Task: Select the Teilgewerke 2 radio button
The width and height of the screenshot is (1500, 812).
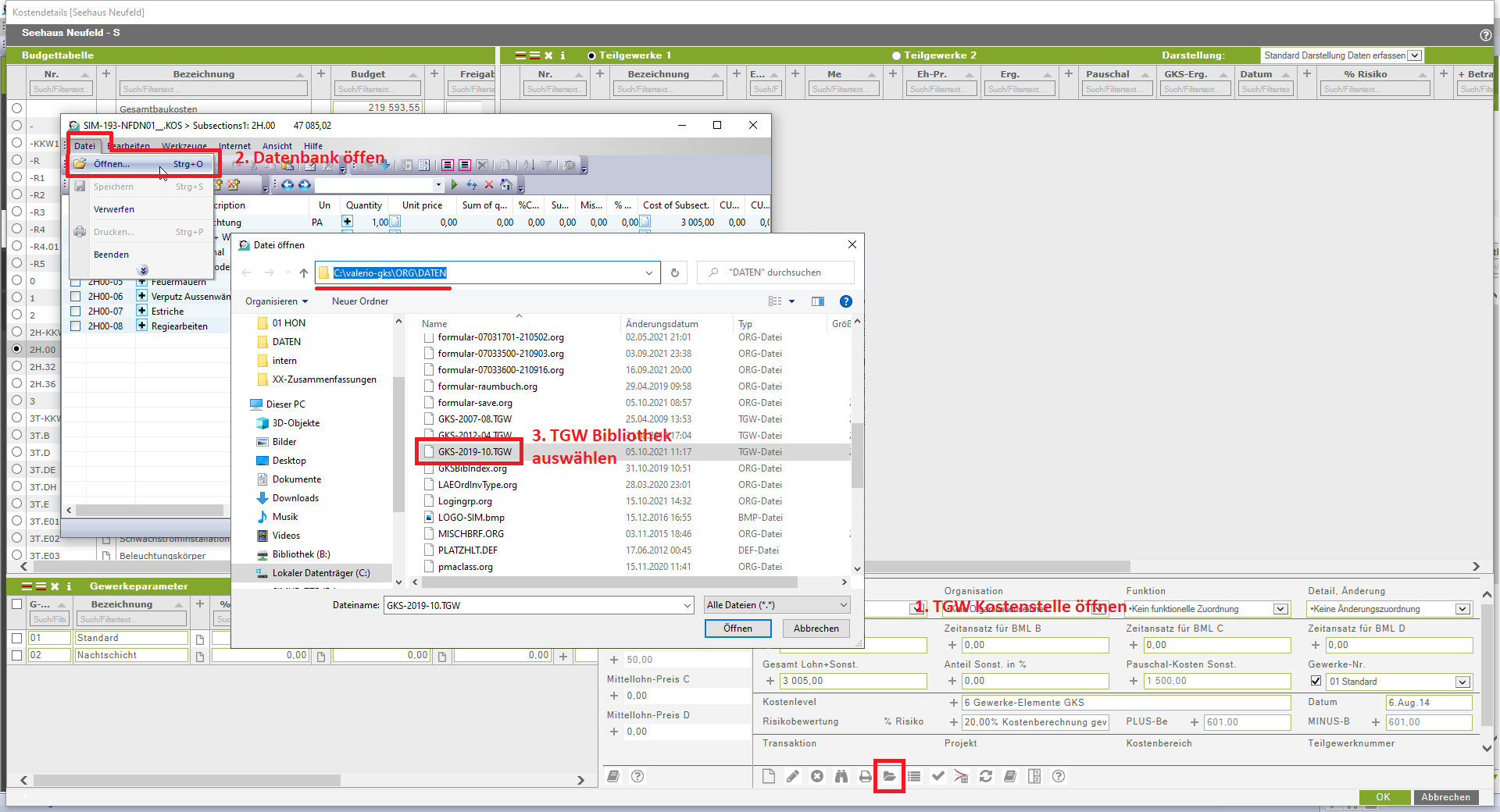Action: click(896, 55)
